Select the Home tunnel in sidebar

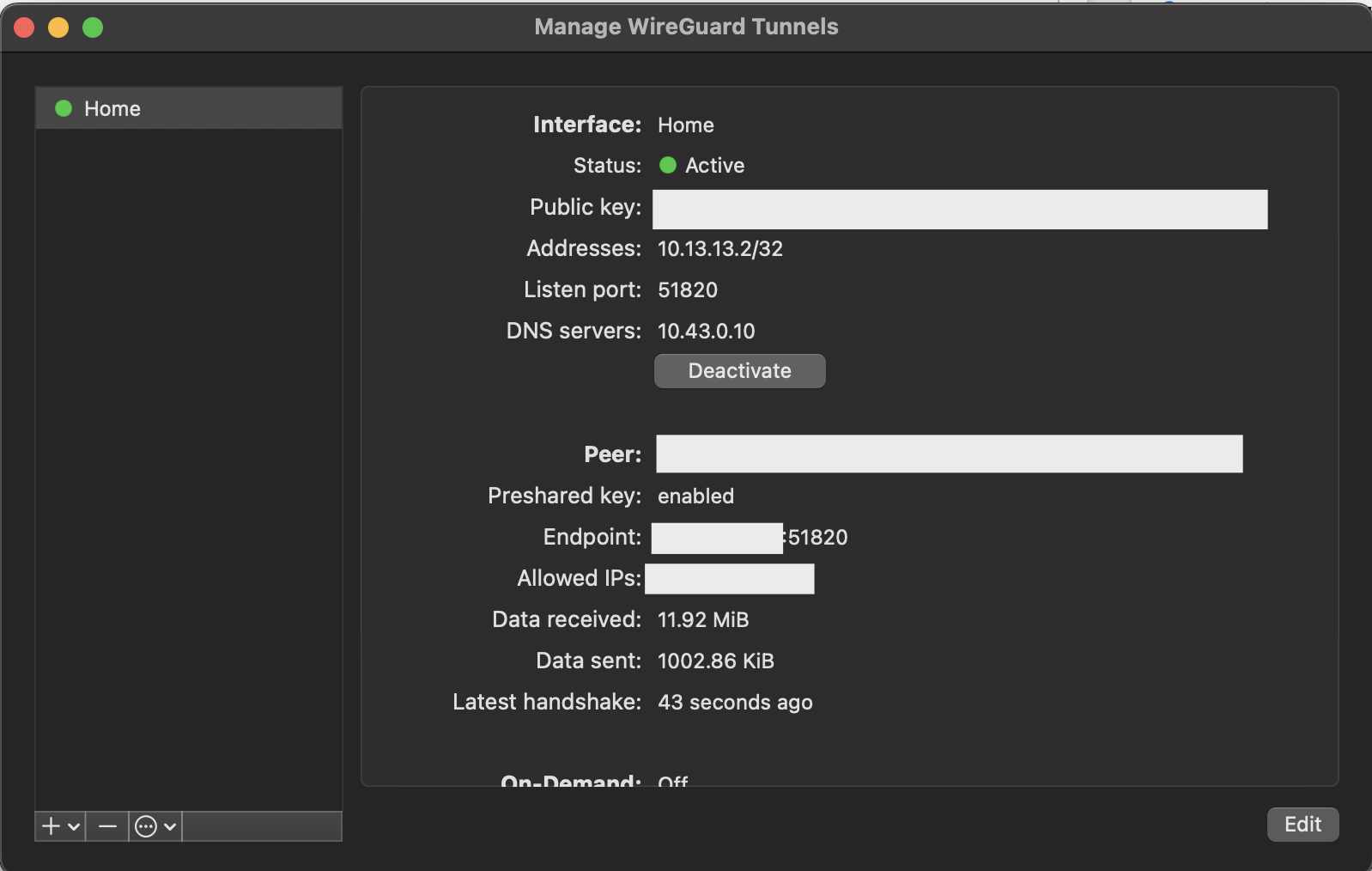[x=188, y=108]
